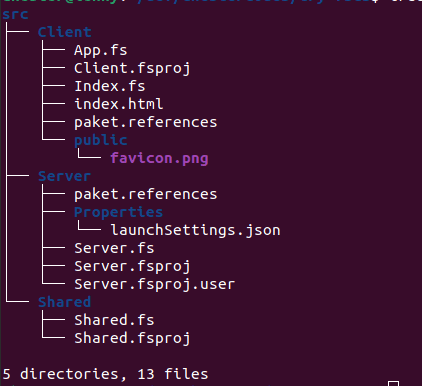Image resolution: width=422 pixels, height=386 pixels.
Task: Select Client.fsproj in the tree listing
Action: [132, 69]
